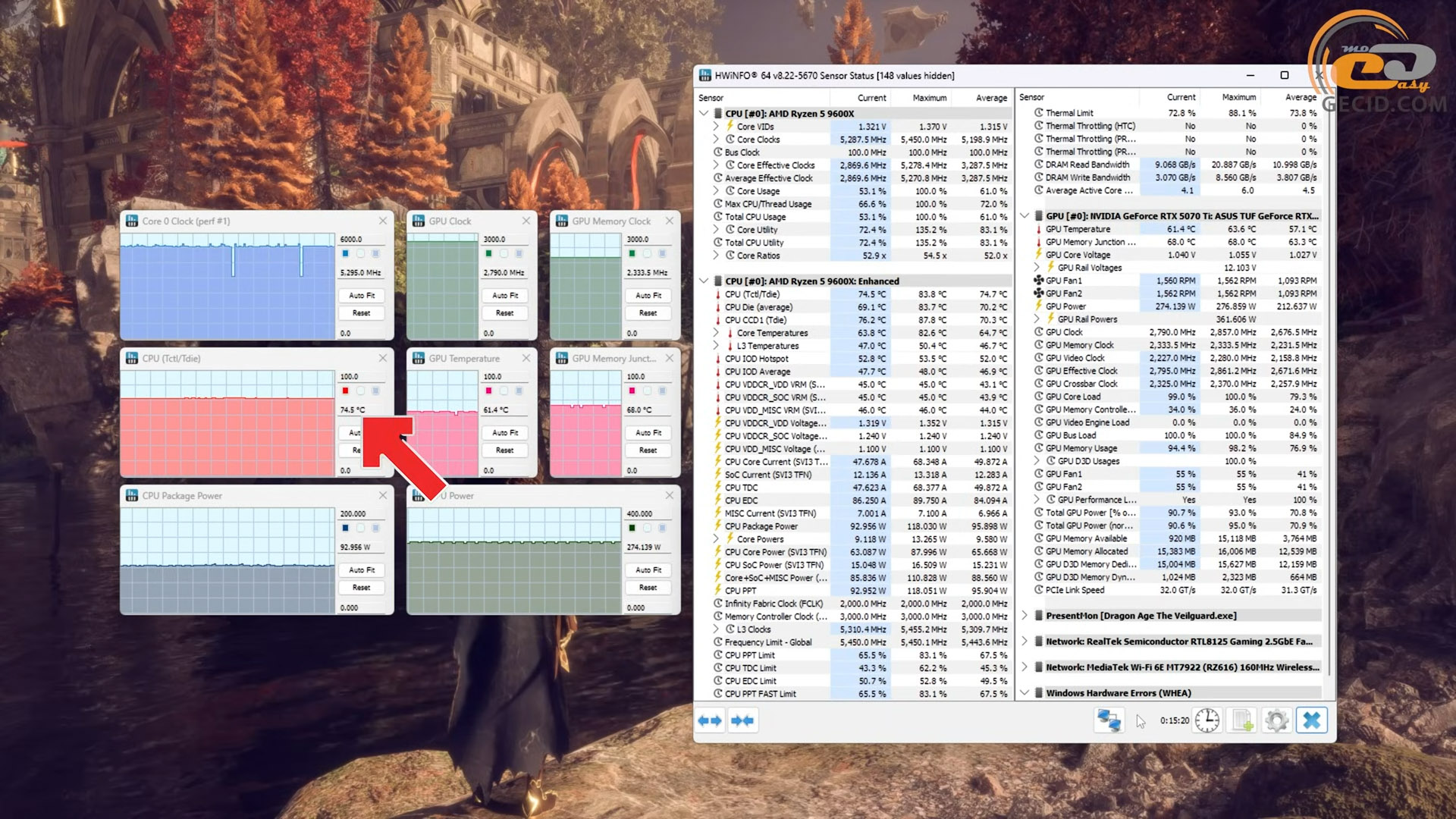1456x819 pixels.
Task: Click the 6000.0 max value field in Core 0 Clock graph
Action: click(x=362, y=239)
